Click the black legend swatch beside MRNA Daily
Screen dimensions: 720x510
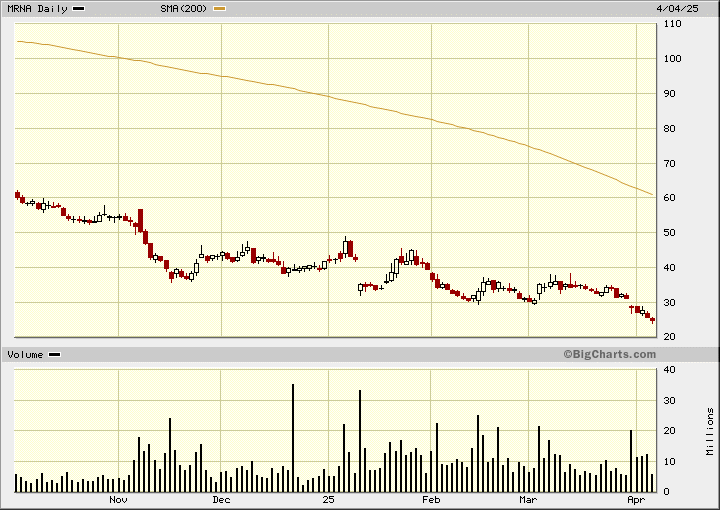79,9
